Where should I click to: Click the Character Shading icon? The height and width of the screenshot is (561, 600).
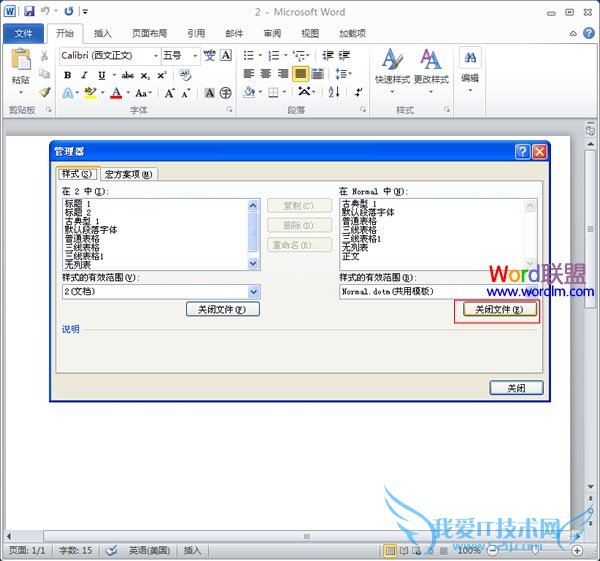coord(209,93)
